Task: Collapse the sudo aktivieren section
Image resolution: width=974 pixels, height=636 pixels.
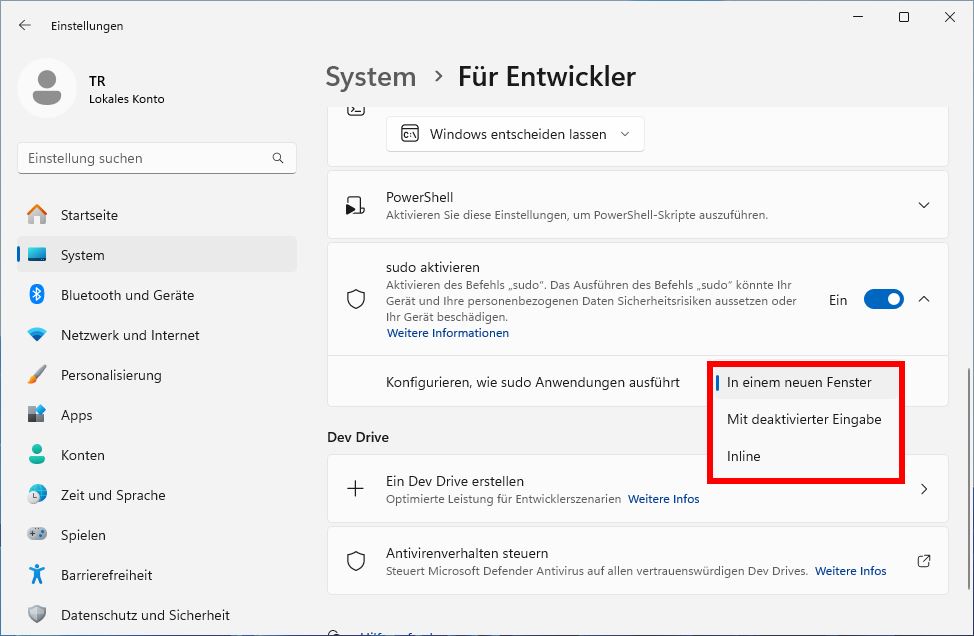Action: [924, 299]
